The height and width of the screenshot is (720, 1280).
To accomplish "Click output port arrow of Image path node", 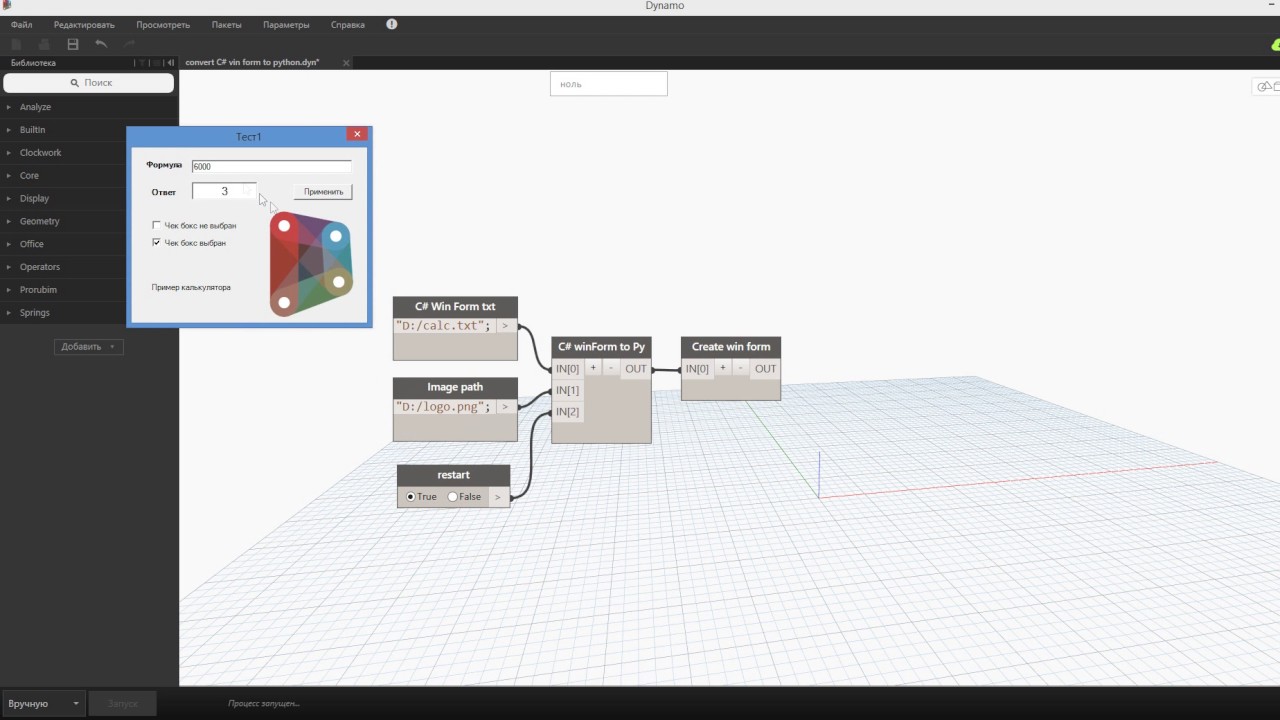I will [x=506, y=407].
